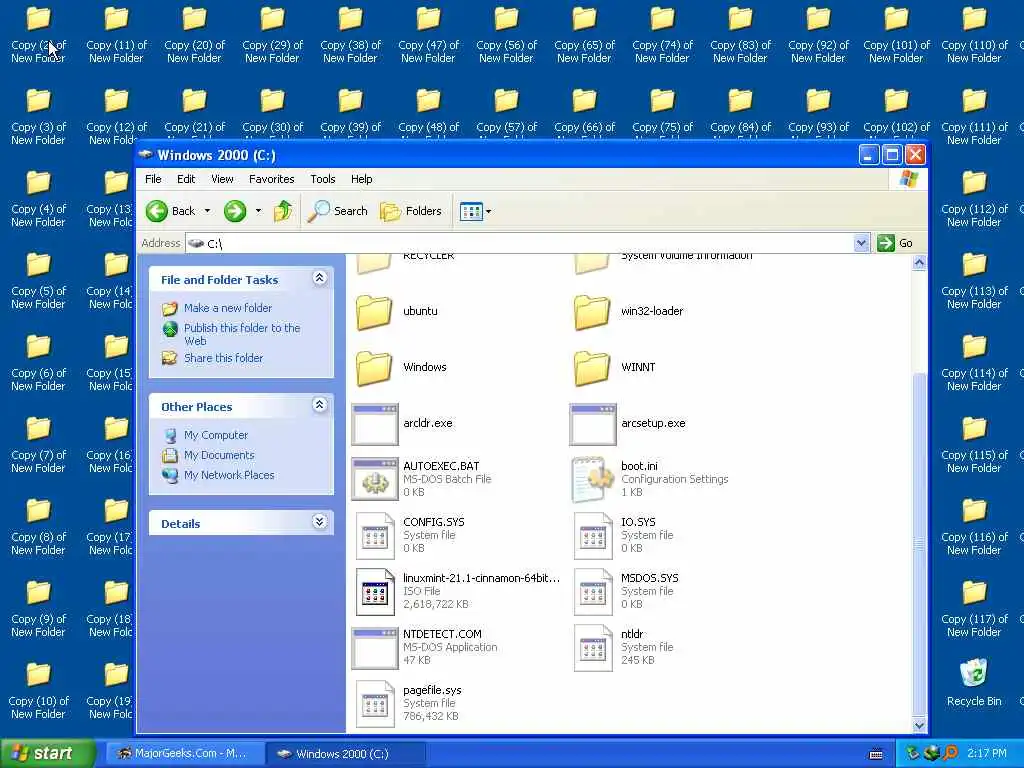Open the View menu
The width and height of the screenshot is (1024, 768).
pyautogui.click(x=222, y=179)
